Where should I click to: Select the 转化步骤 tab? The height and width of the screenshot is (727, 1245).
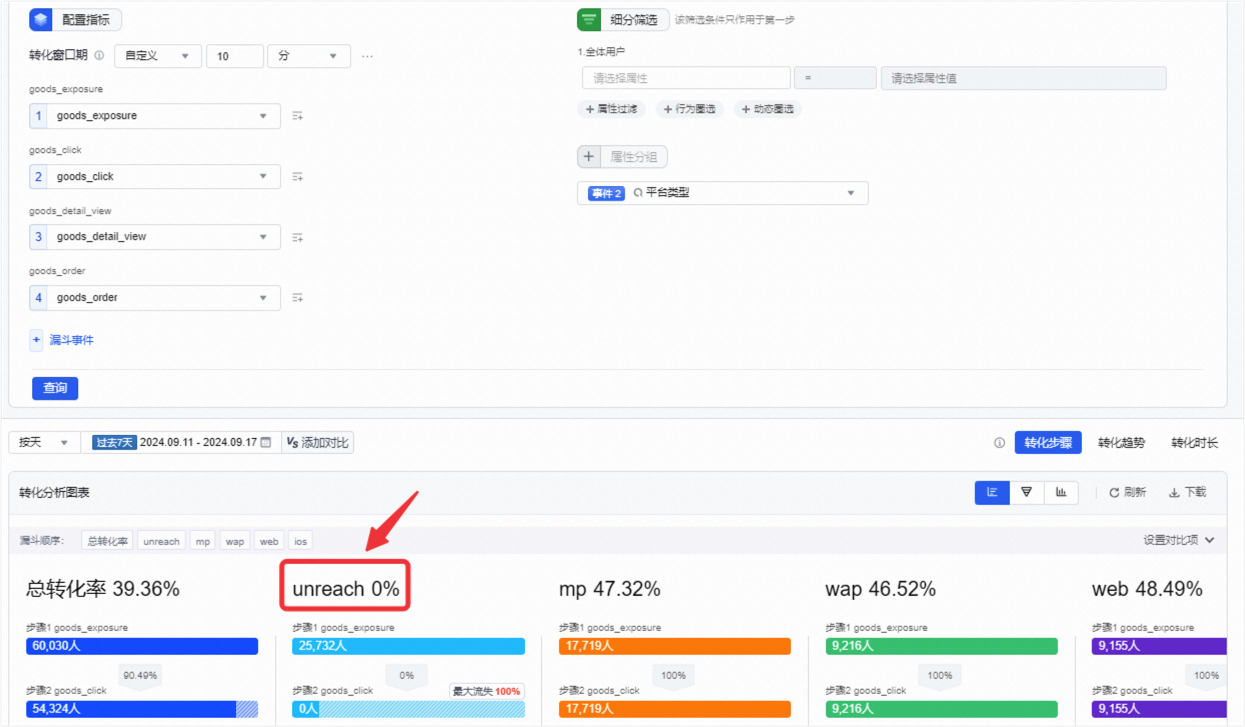(x=1048, y=443)
